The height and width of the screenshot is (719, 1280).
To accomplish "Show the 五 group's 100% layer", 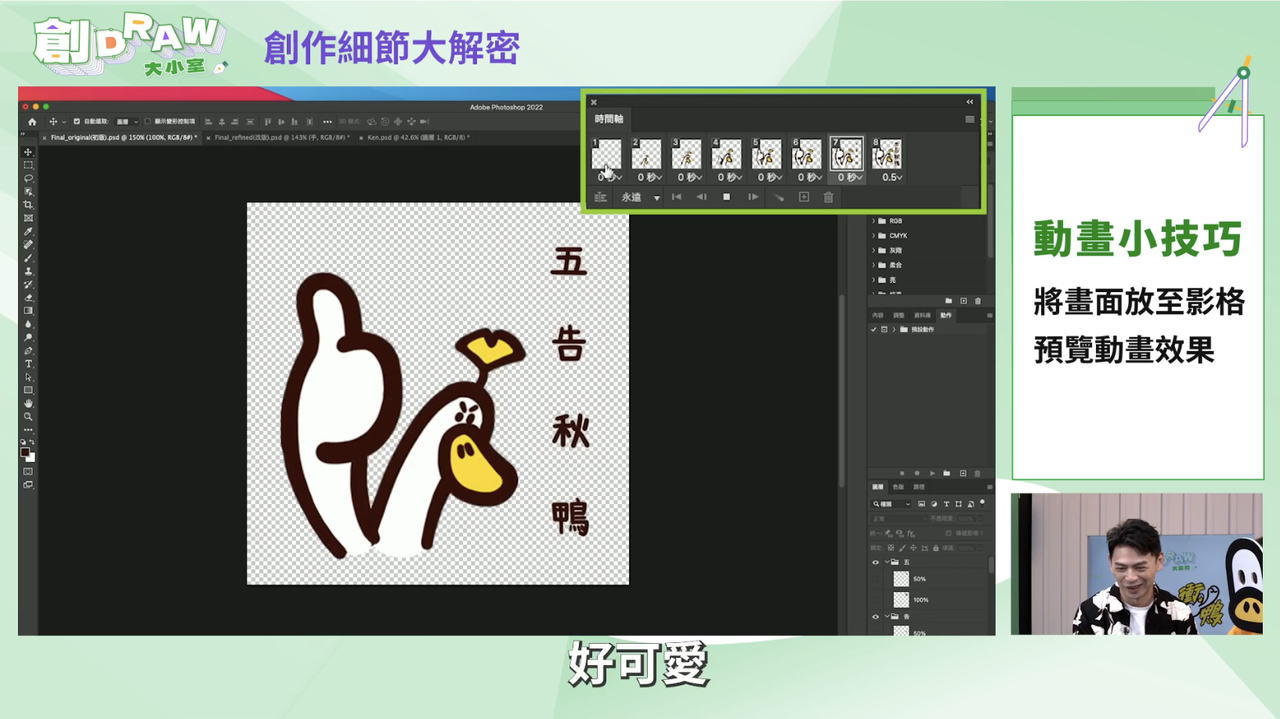I will (x=875, y=600).
